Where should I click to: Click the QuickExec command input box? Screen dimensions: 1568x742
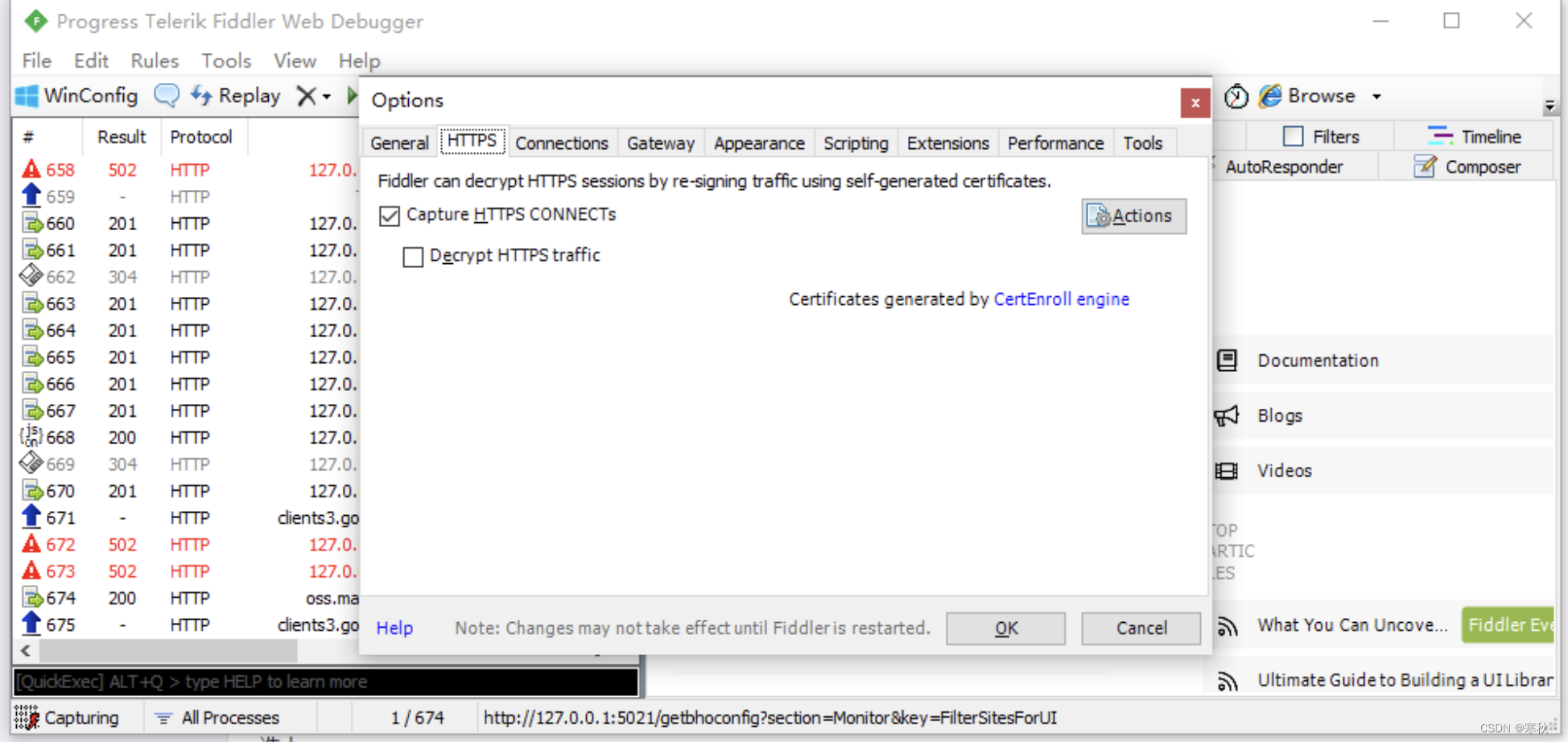[x=326, y=682]
